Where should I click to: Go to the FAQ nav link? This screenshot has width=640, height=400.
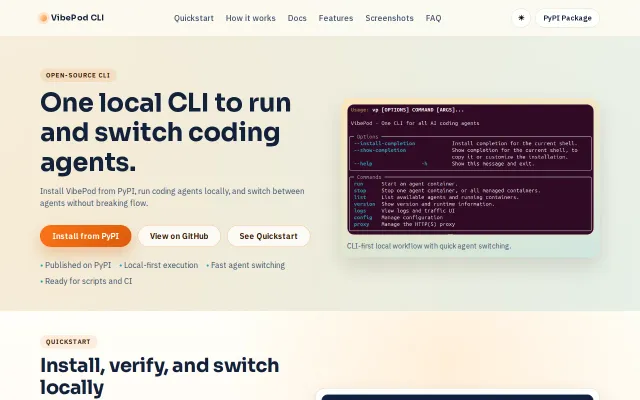[433, 18]
